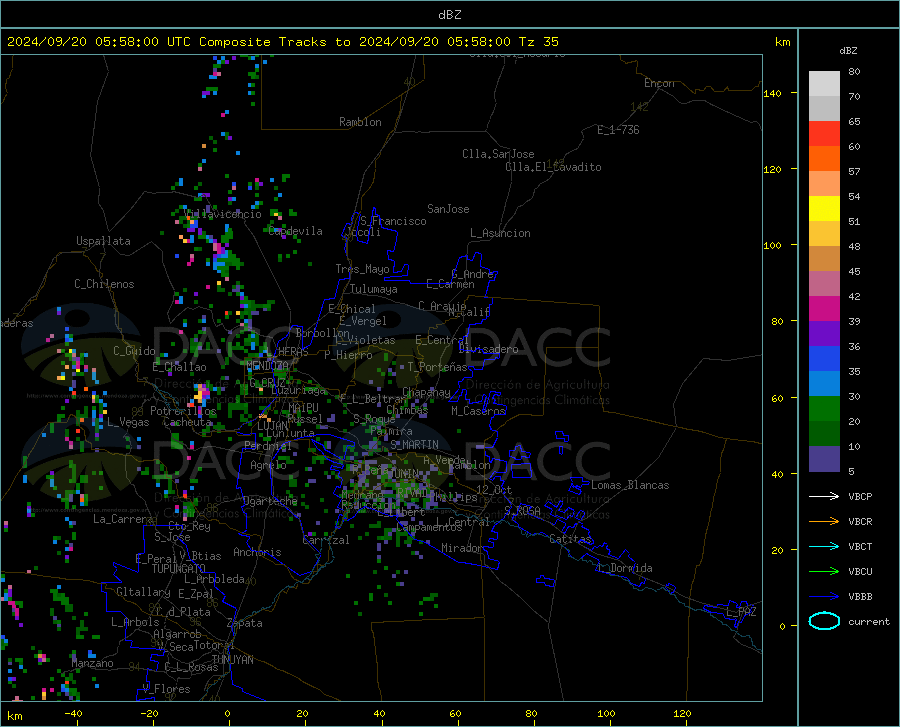Click the Capdevila label
The image size is (900, 727).
[x=295, y=231]
